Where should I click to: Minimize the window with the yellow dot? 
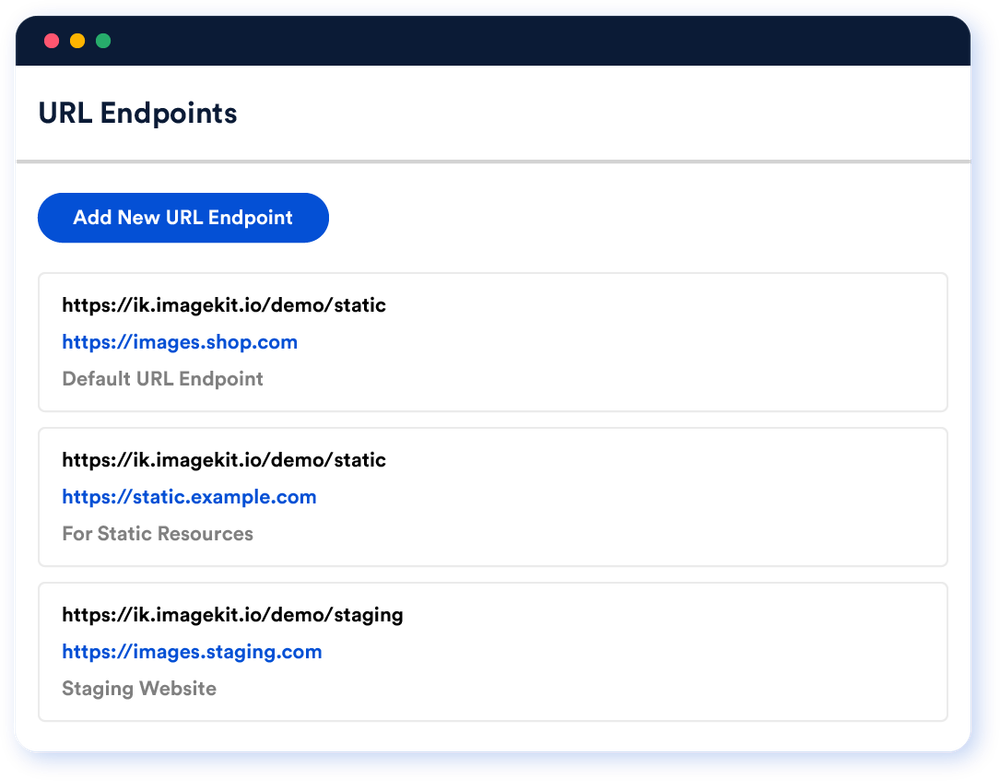pyautogui.click(x=77, y=41)
